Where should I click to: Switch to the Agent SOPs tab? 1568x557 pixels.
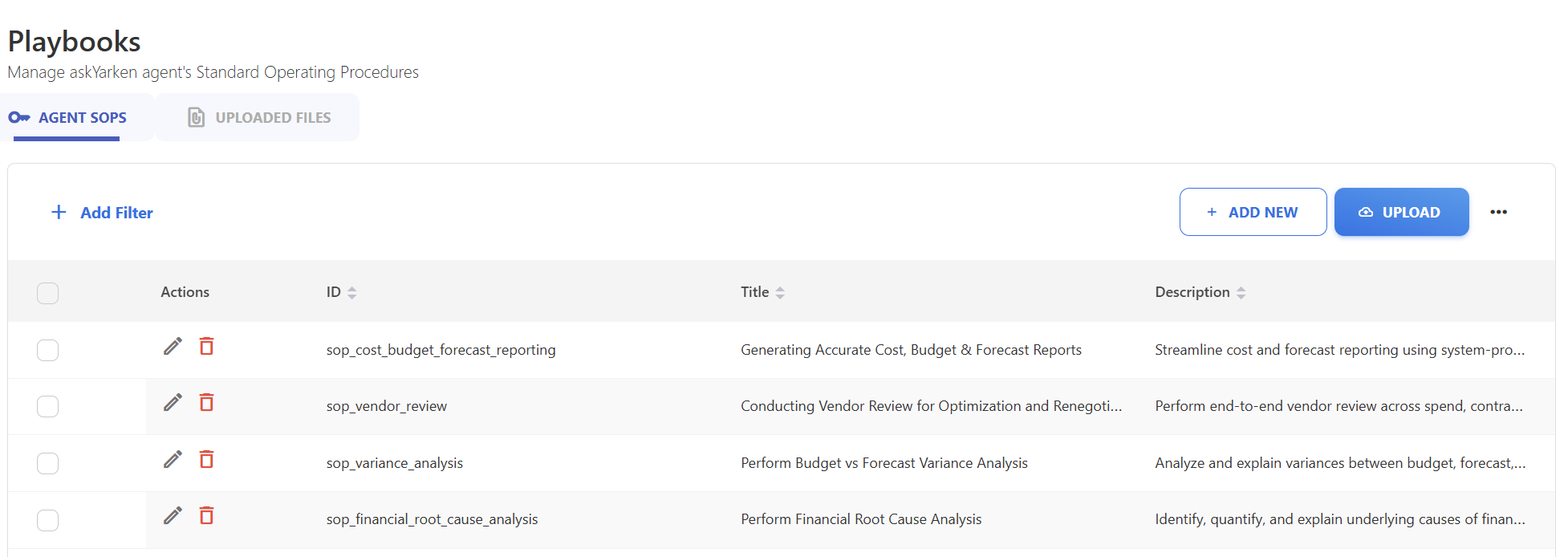[69, 118]
